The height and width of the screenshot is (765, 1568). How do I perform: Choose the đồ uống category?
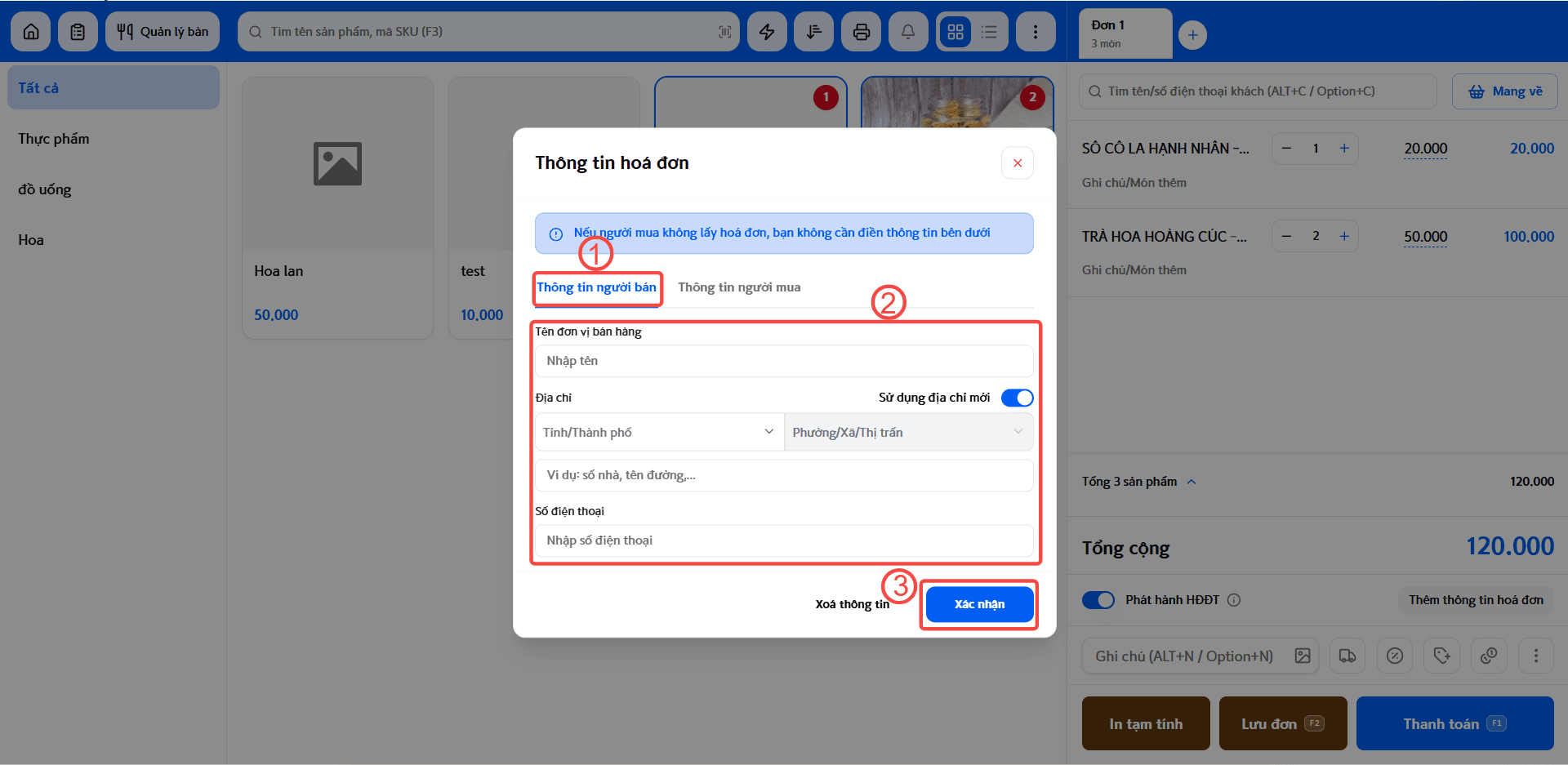click(114, 189)
